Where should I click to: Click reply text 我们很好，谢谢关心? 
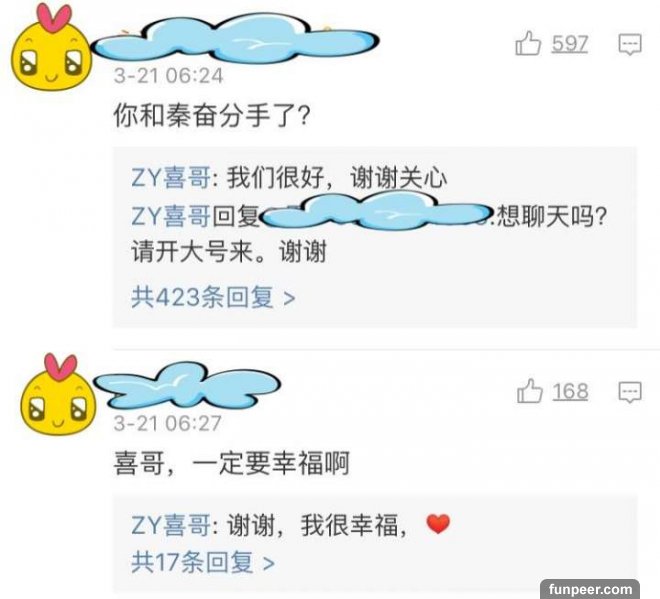[337, 177]
